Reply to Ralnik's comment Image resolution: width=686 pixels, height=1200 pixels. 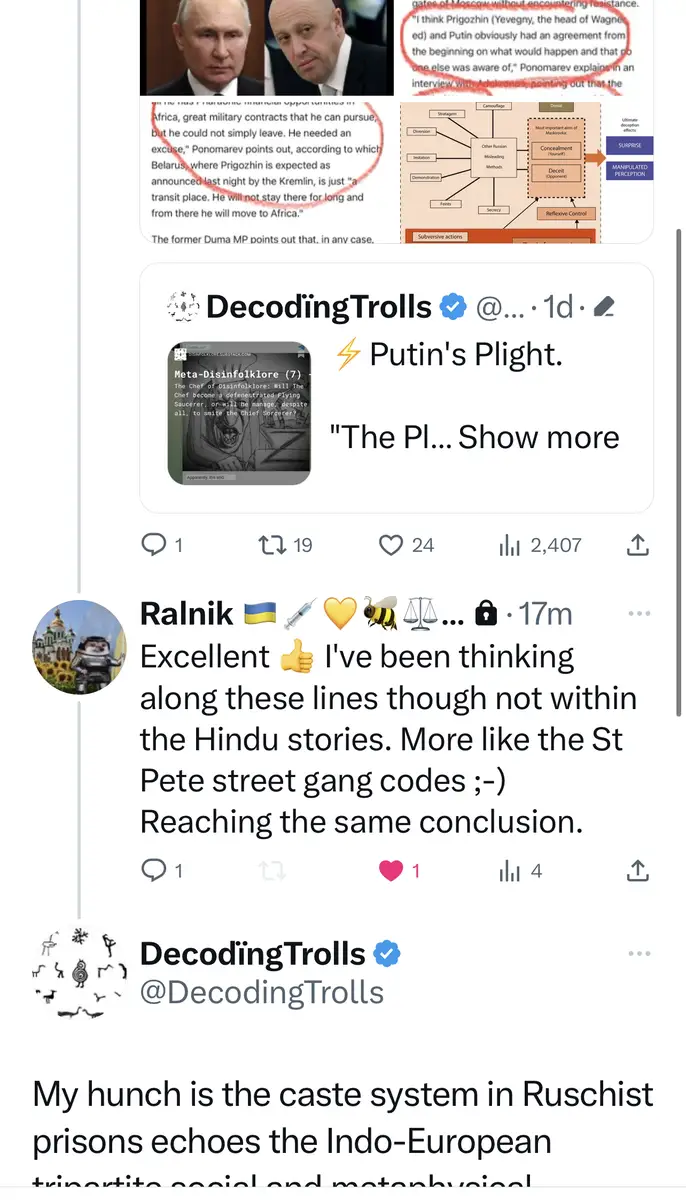coord(153,871)
